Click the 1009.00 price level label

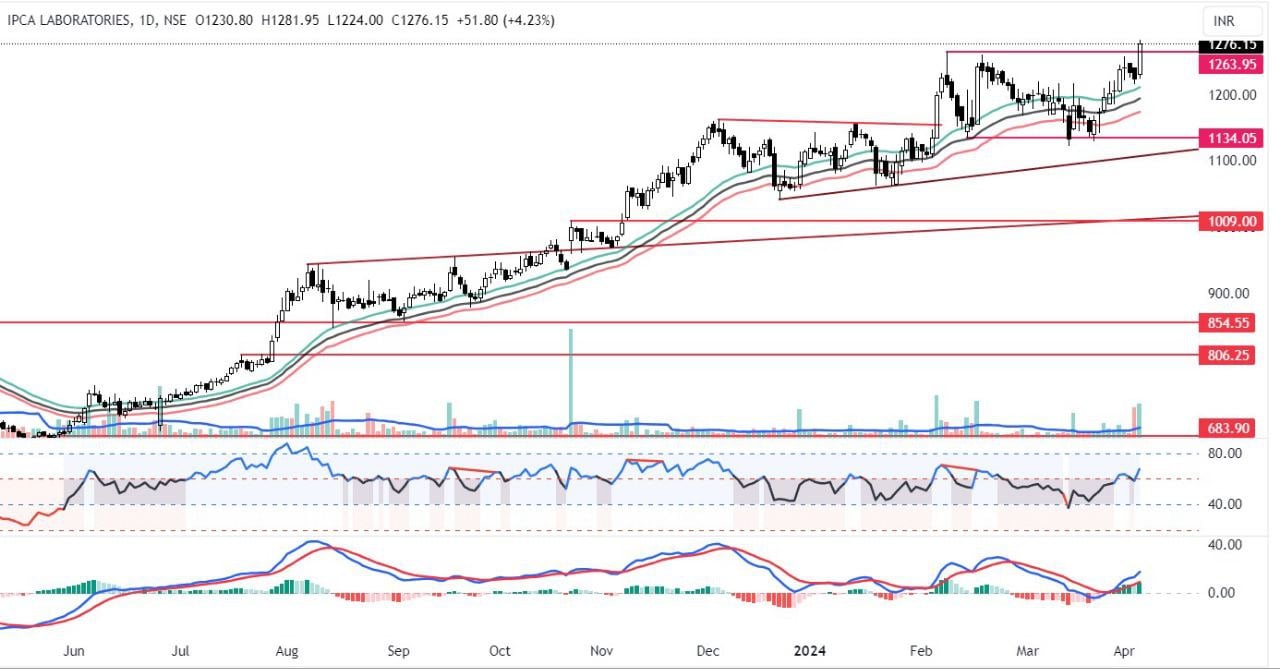tap(1226, 221)
